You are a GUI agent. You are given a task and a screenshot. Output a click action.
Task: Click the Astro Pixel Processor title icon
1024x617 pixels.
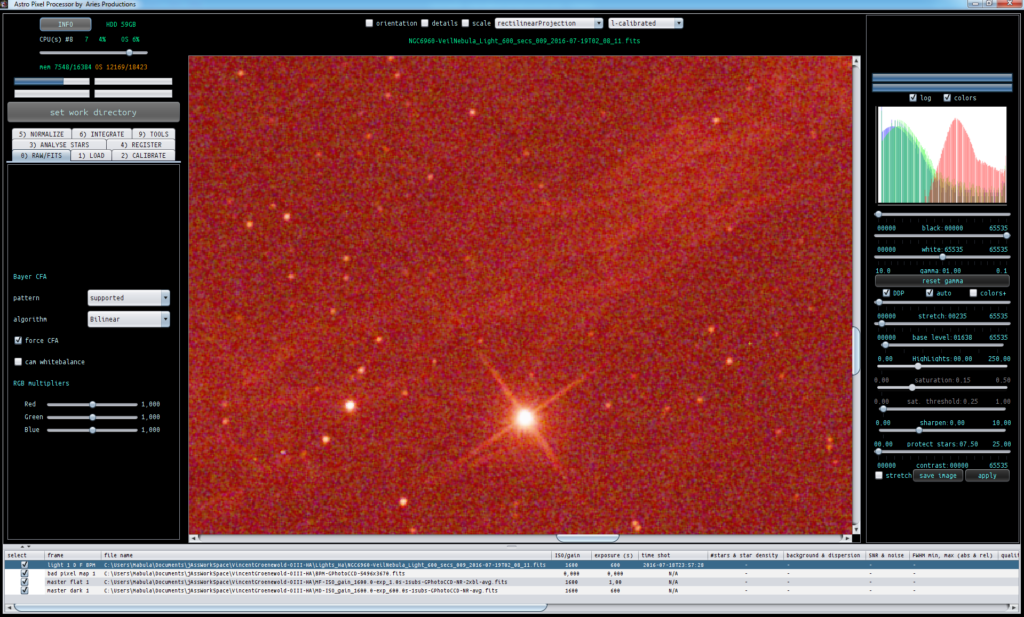[x=5, y=4]
